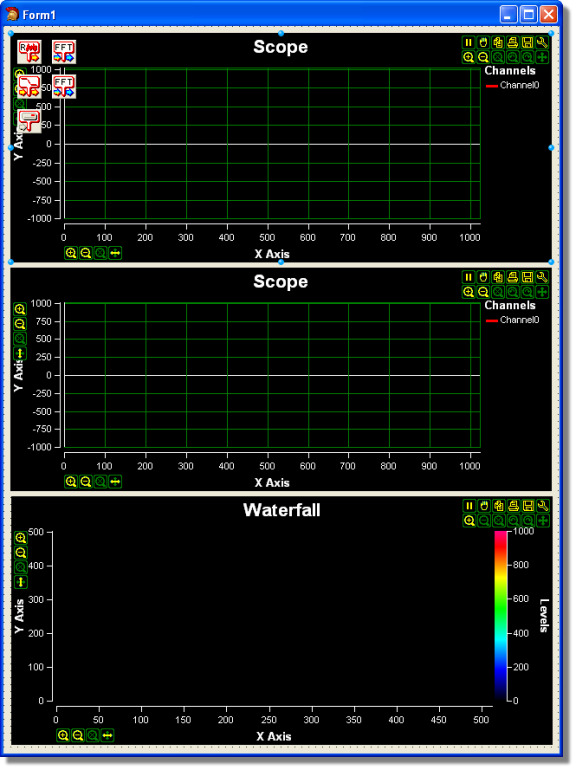576x771 pixels.
Task: Zoom out Y axis of Waterfall
Action: (21, 553)
